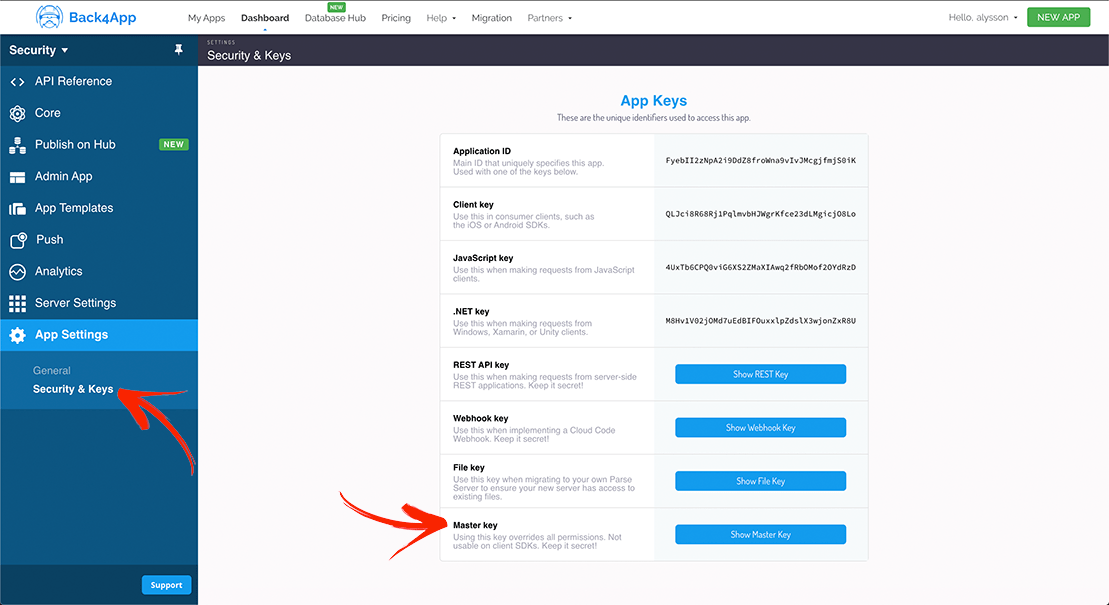Click the API Reference code brackets icon
The image size is (1109, 605).
(x=18, y=82)
